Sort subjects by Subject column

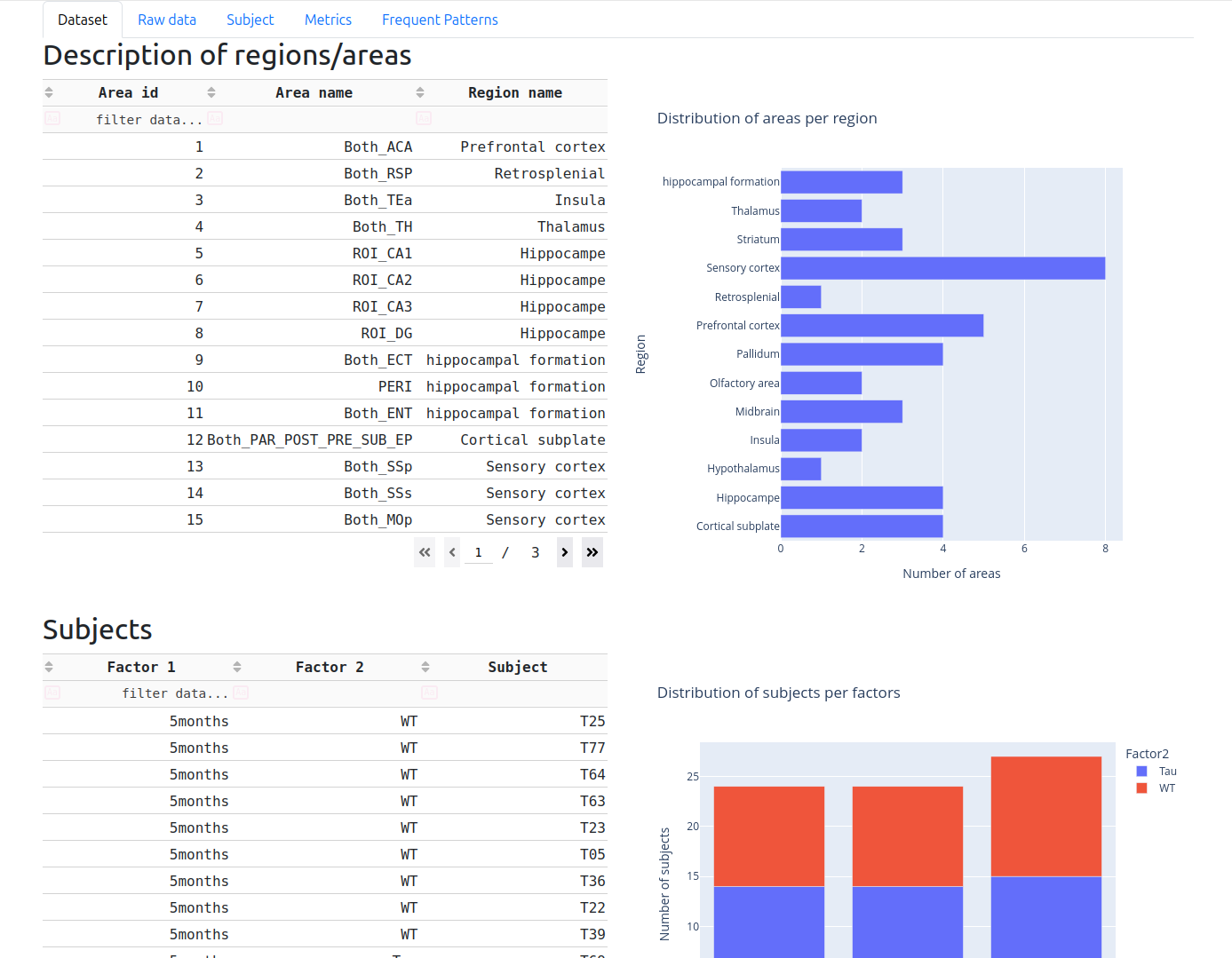point(425,667)
